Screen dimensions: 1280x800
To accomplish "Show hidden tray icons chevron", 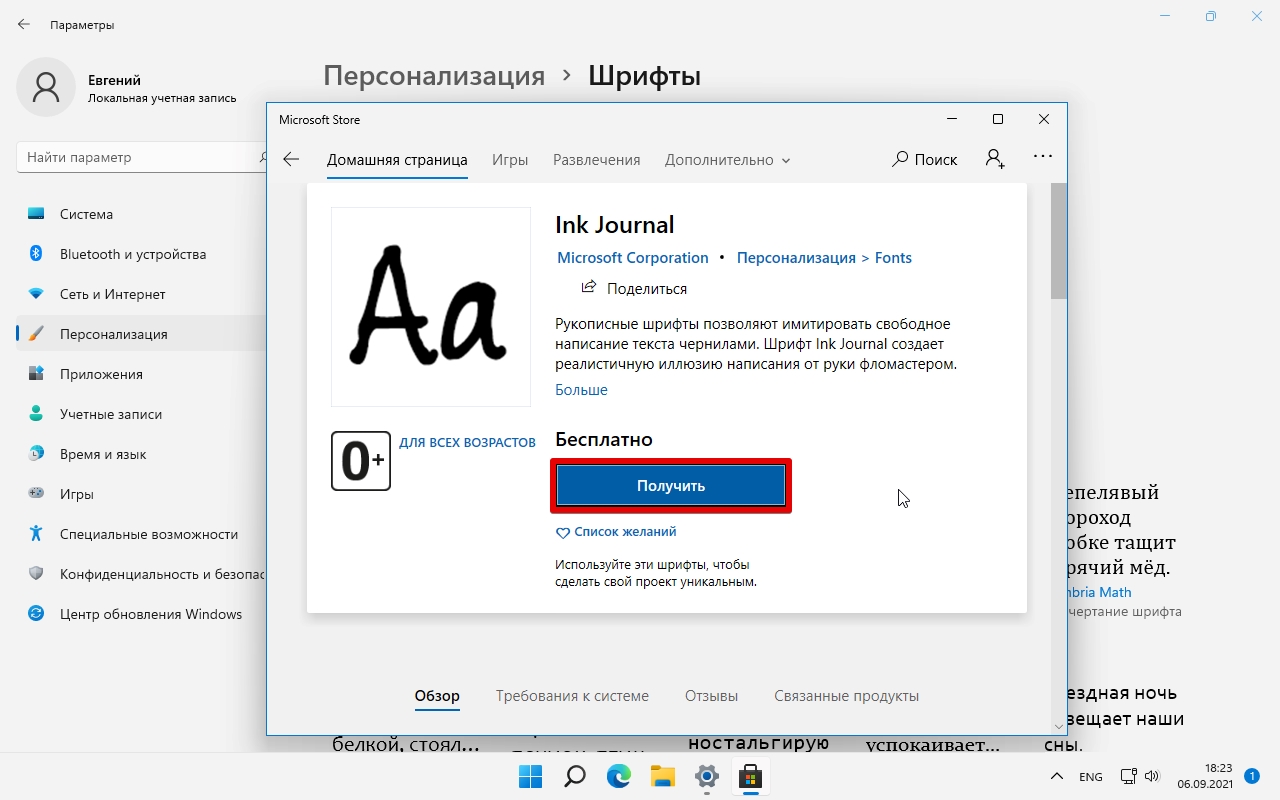I will point(1056,777).
